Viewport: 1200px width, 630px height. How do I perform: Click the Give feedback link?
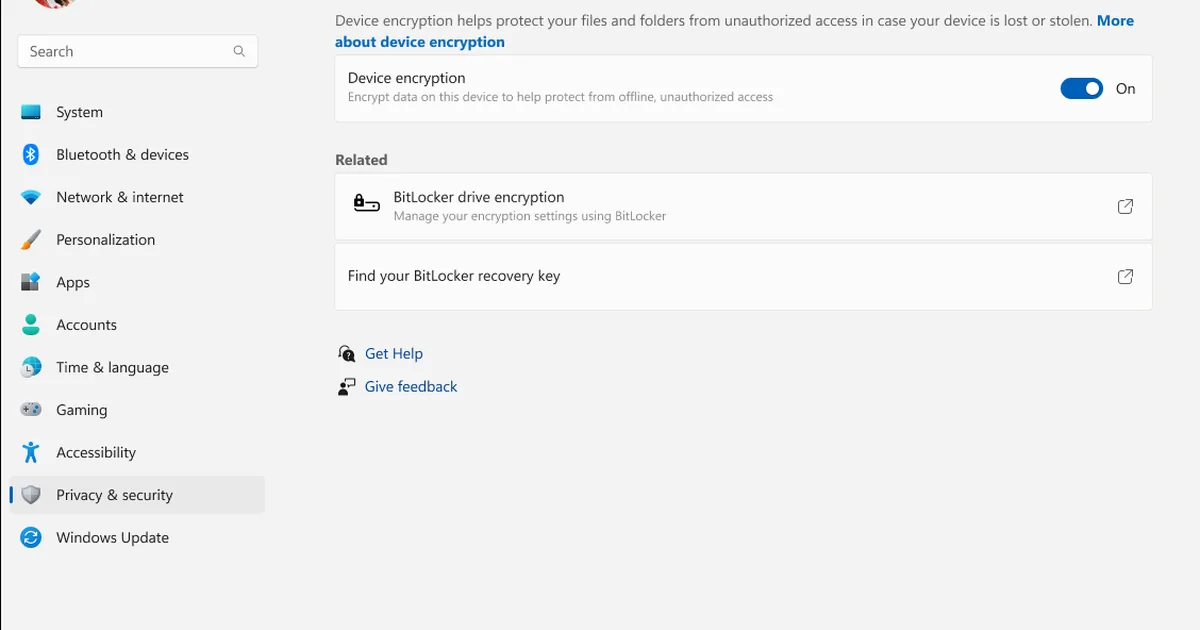(x=411, y=386)
